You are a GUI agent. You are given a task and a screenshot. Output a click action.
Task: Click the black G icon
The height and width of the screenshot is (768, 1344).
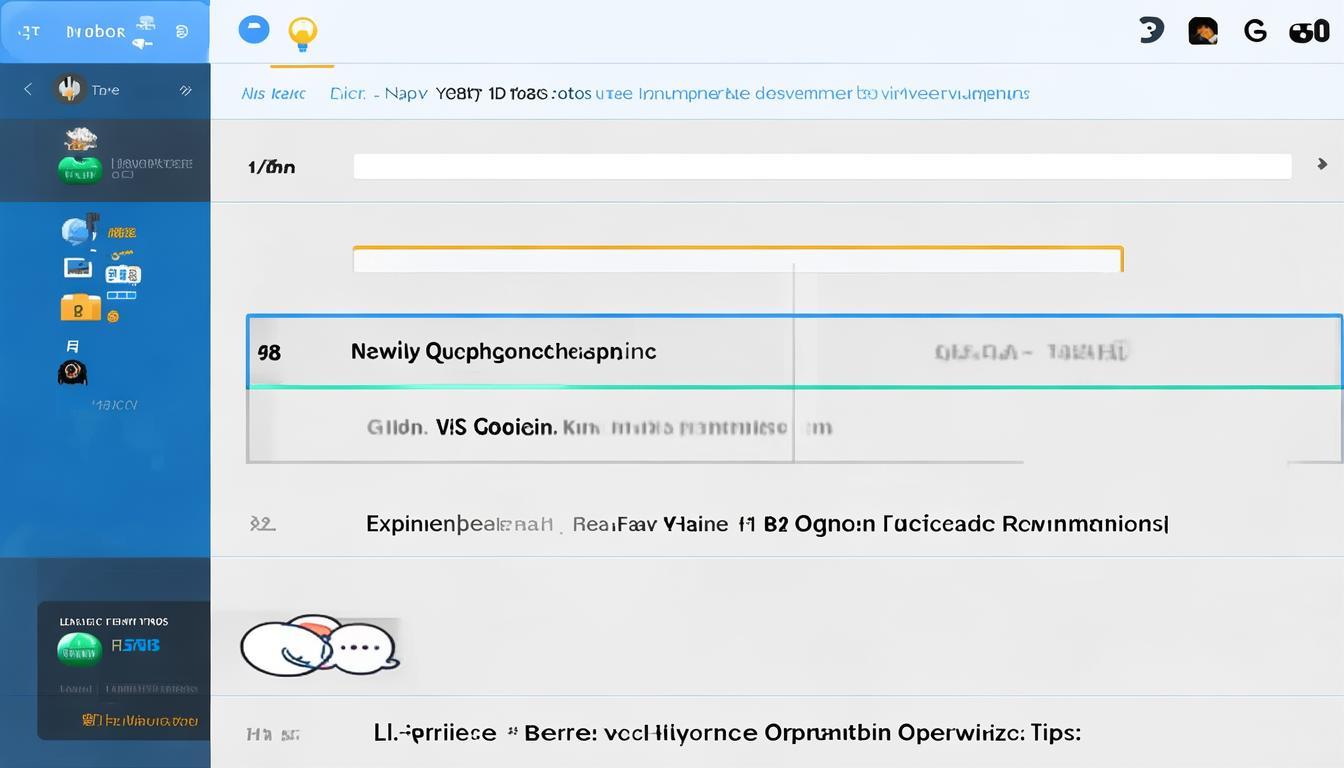point(1255,32)
